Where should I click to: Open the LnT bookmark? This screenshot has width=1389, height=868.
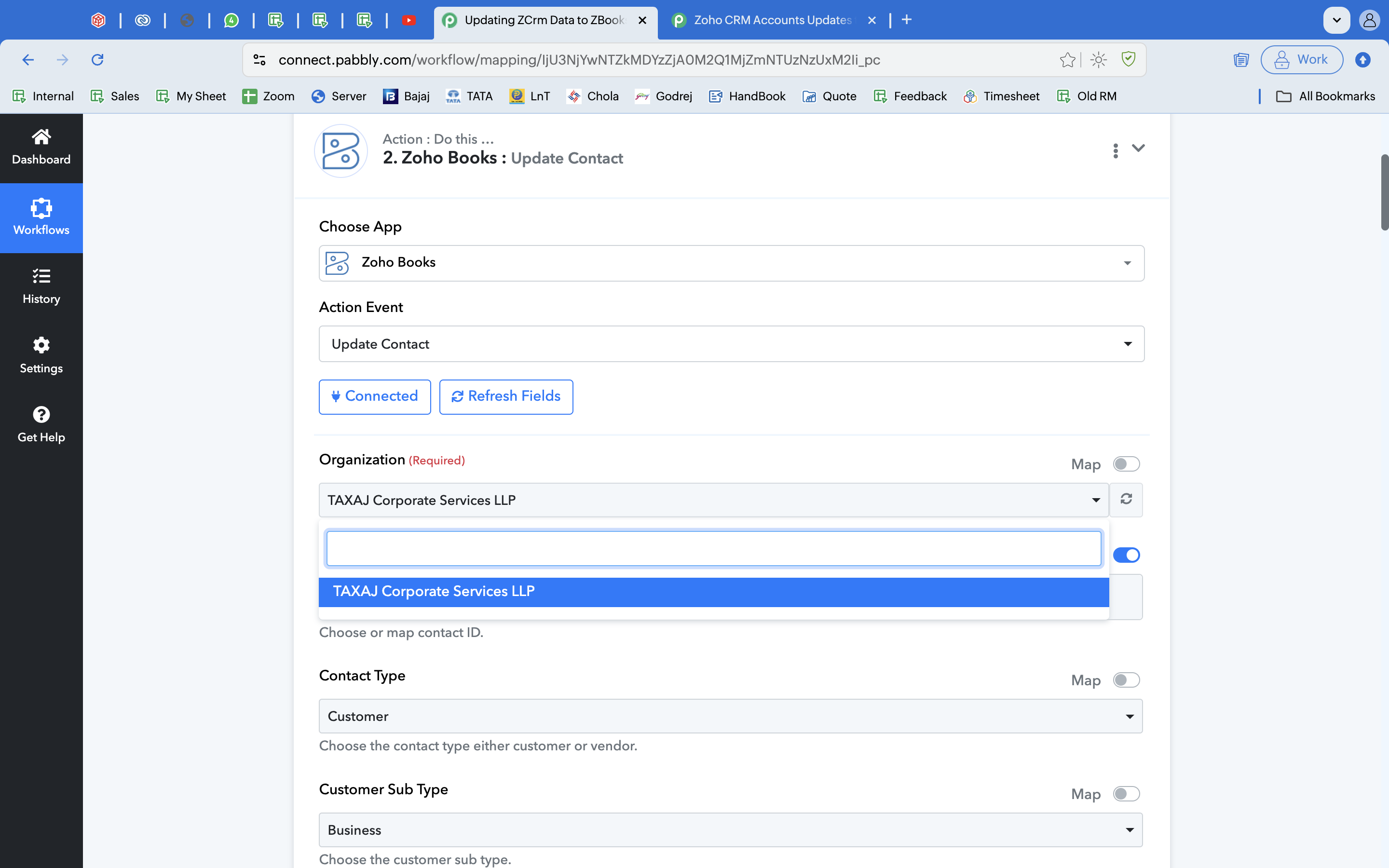point(529,96)
